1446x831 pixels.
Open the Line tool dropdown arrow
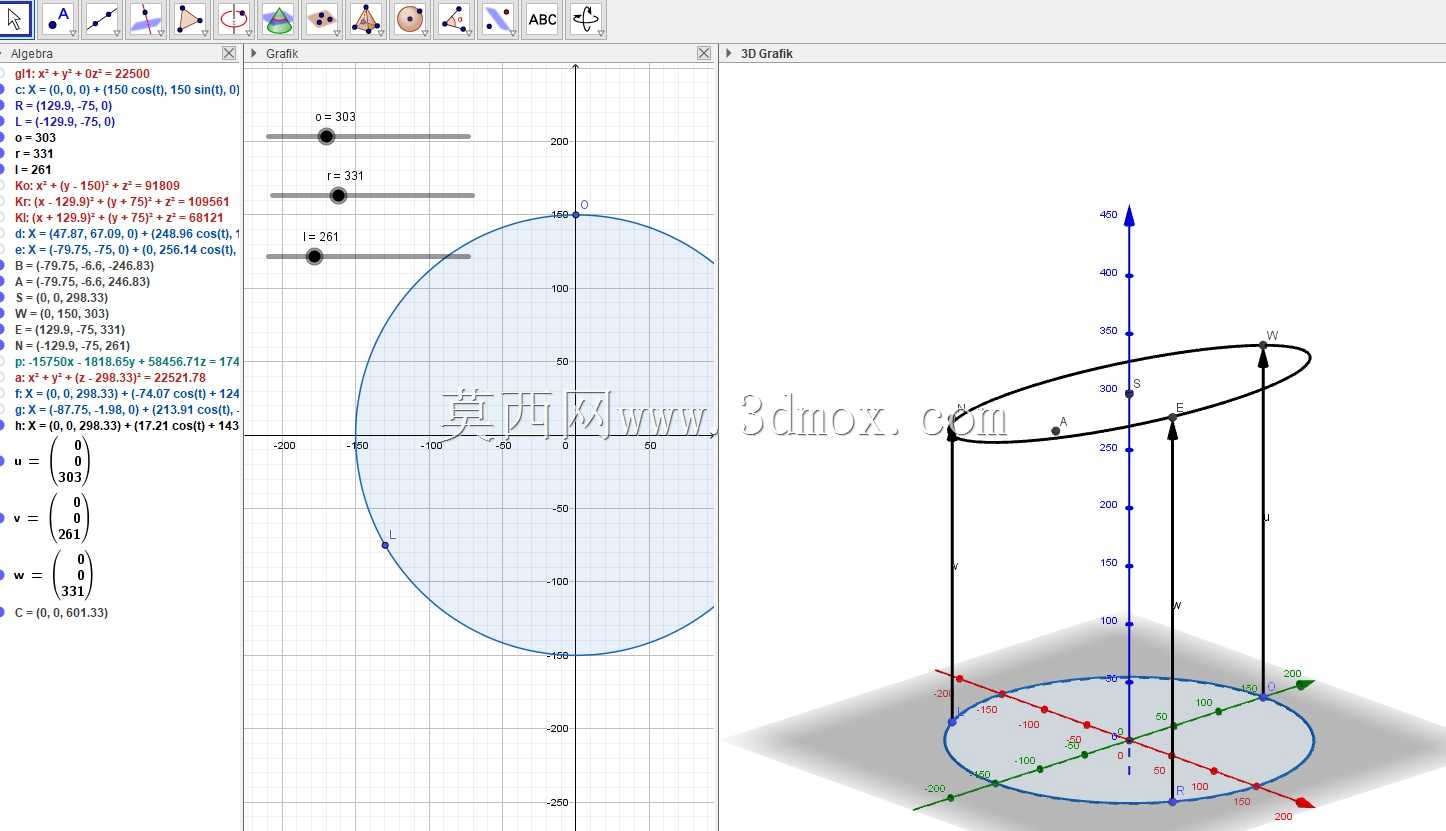pyautogui.click(x=116, y=33)
